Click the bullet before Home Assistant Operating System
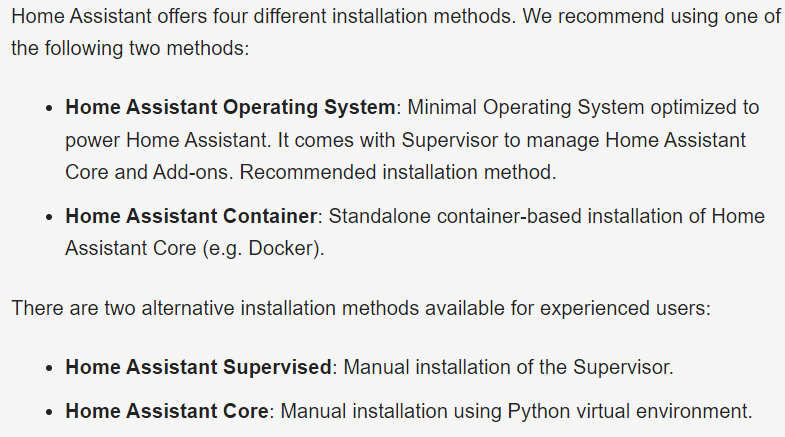Viewport: 785px width, 437px height. [x=49, y=109]
